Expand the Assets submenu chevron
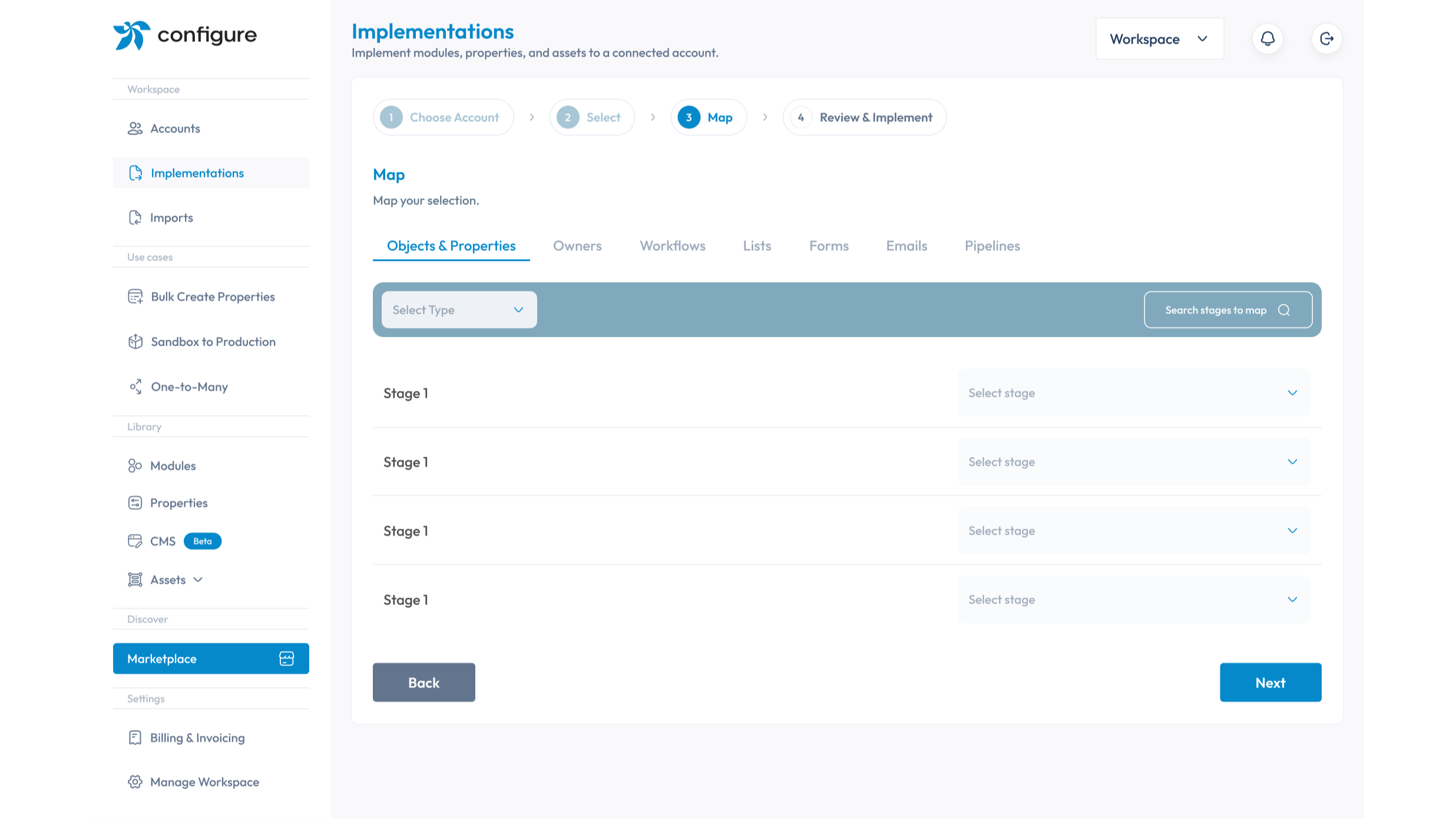1456x819 pixels. click(x=198, y=580)
